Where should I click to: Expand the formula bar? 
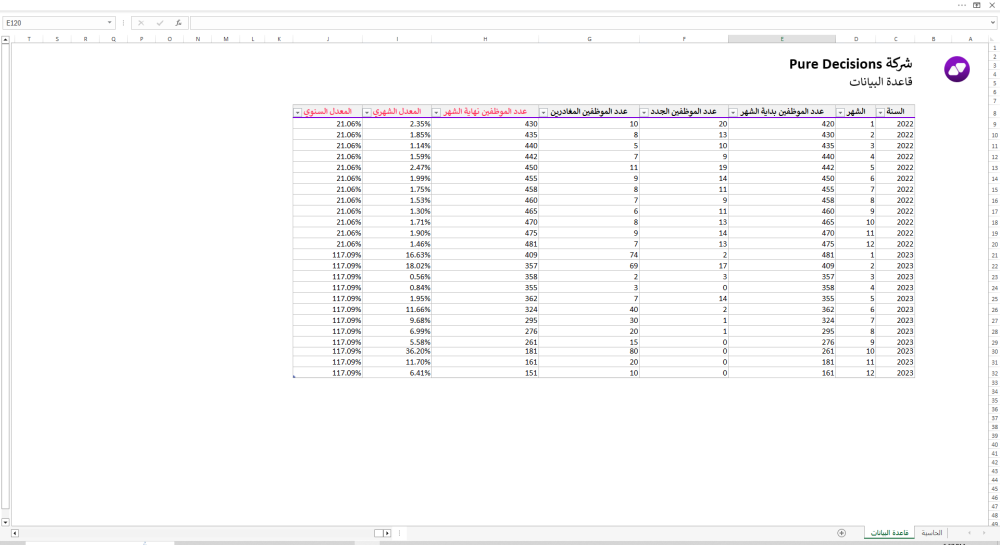click(x=992, y=22)
